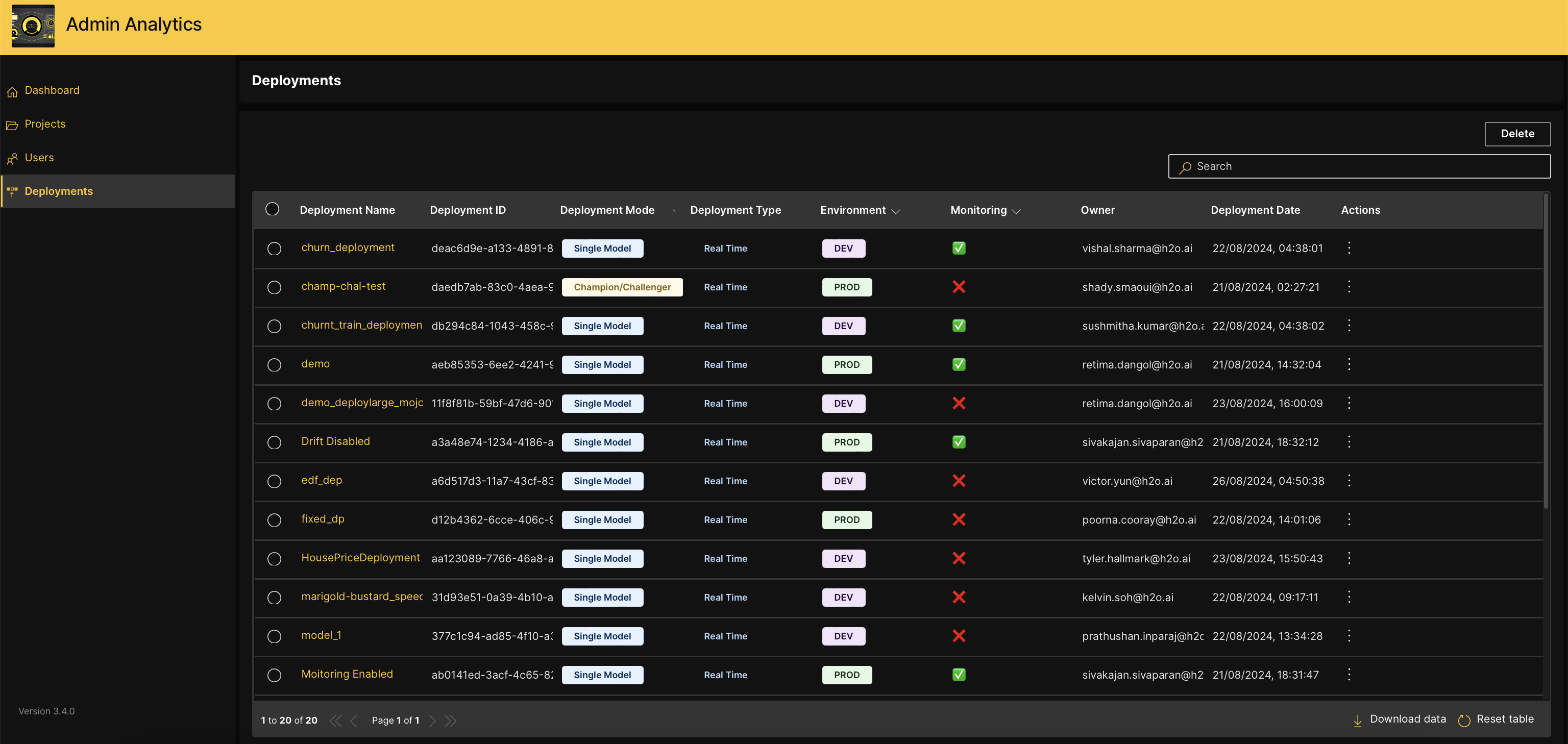The height and width of the screenshot is (744, 1568).
Task: Select the churn_deployment row checkbox
Action: tap(274, 248)
